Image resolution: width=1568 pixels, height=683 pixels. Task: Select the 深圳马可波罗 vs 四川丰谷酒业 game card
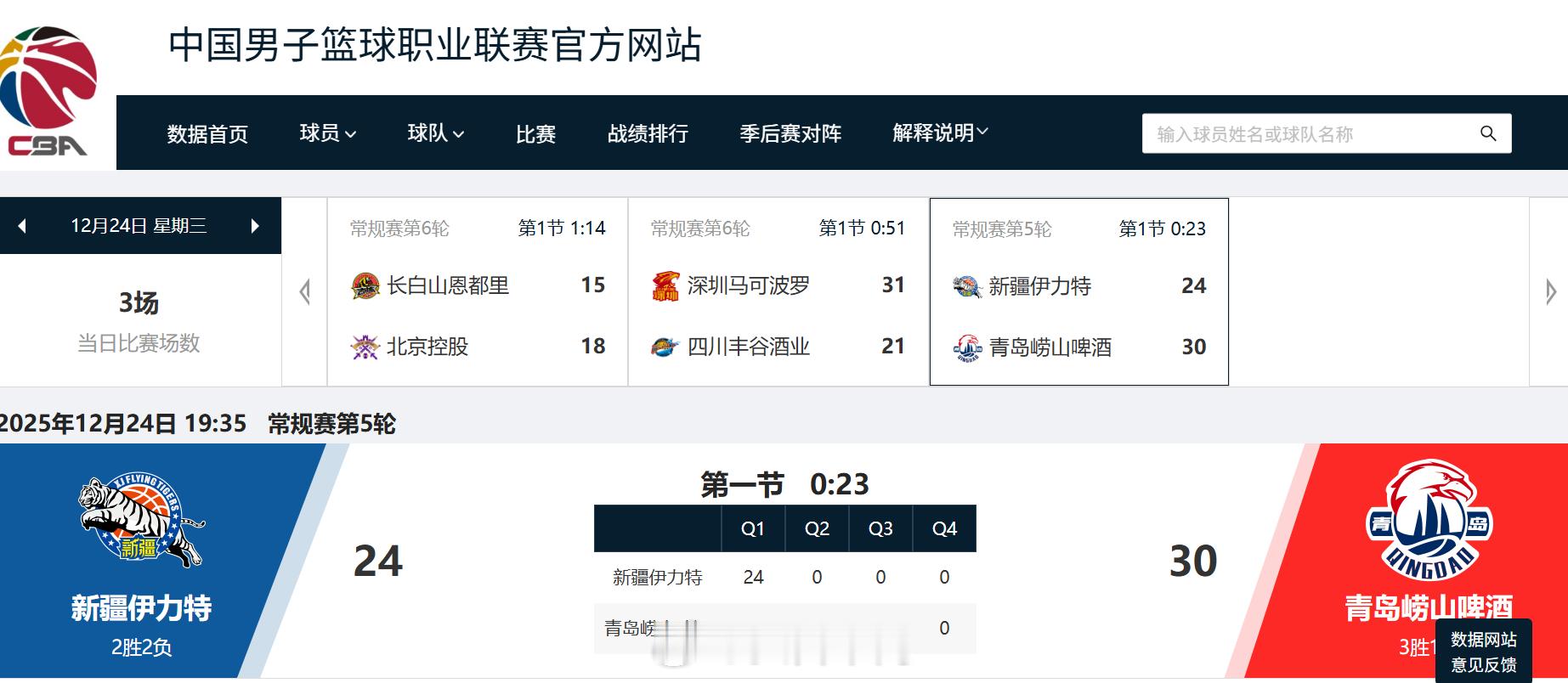point(778,291)
